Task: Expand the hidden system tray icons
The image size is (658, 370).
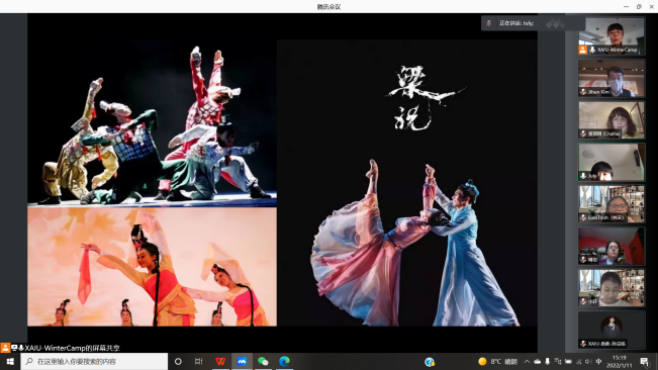Action: pos(527,361)
